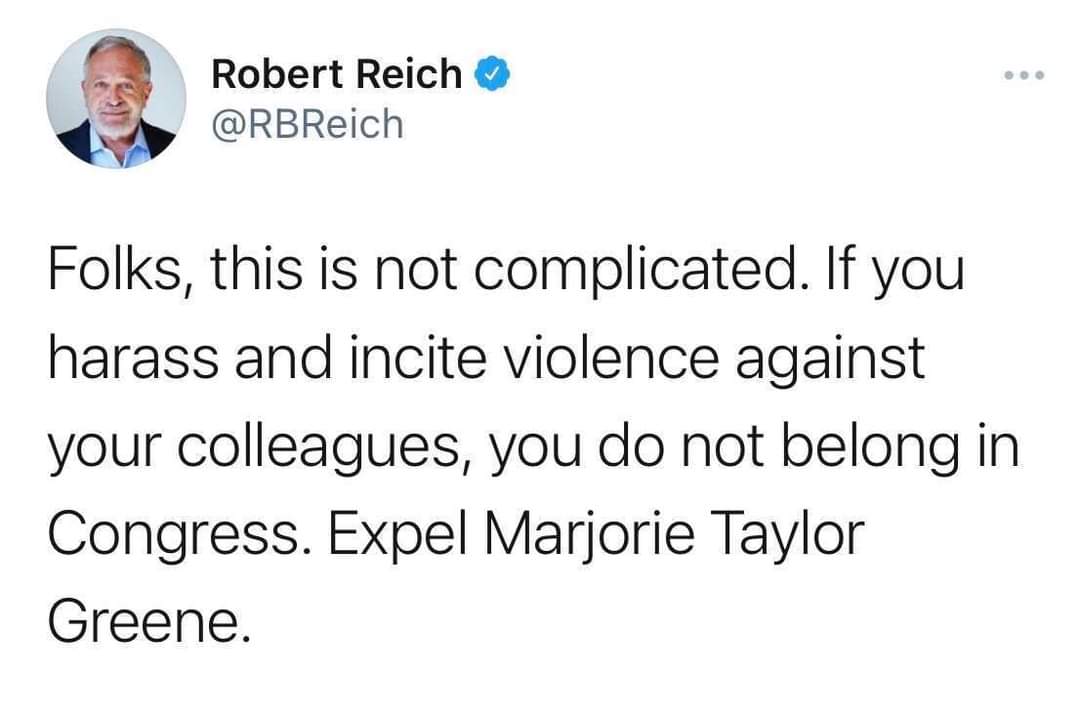The width and height of the screenshot is (1080, 718).
Task: Open Robert Reich's profile picture
Action: pos(120,100)
